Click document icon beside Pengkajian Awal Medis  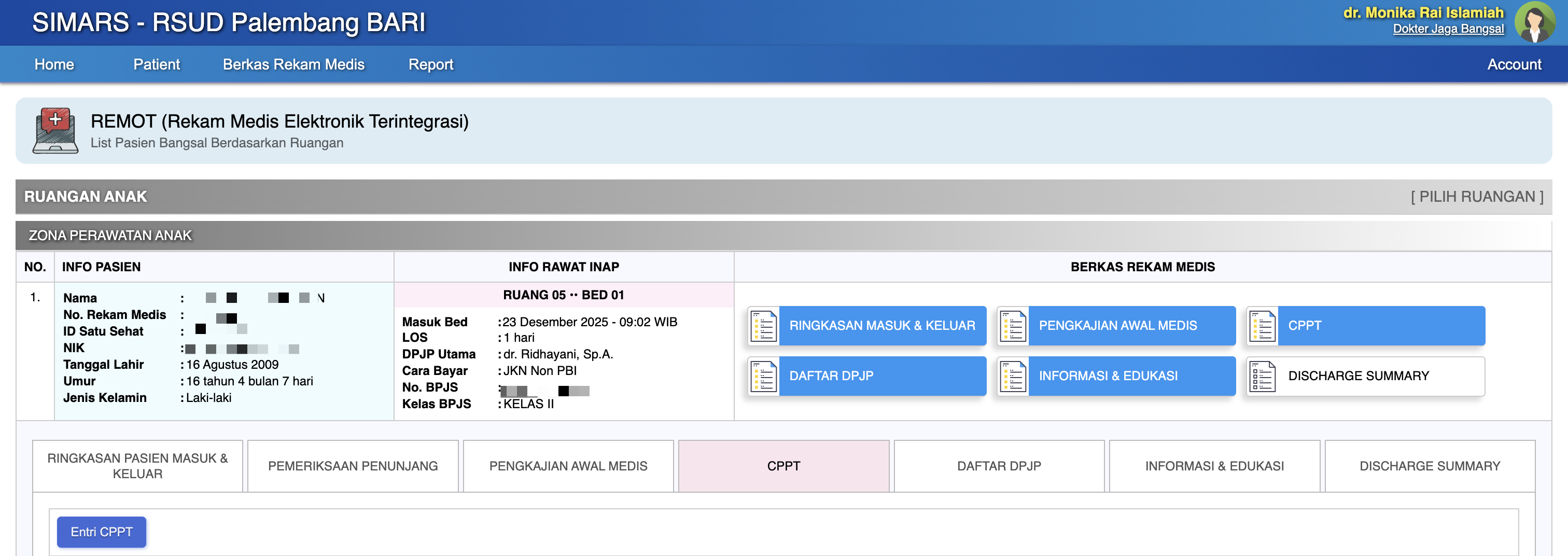(x=1013, y=326)
